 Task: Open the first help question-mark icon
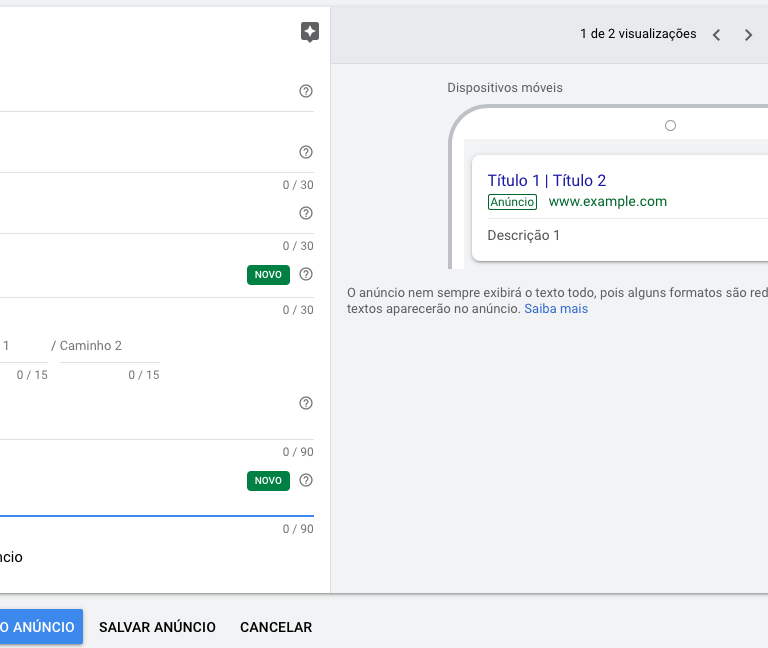pos(306,91)
